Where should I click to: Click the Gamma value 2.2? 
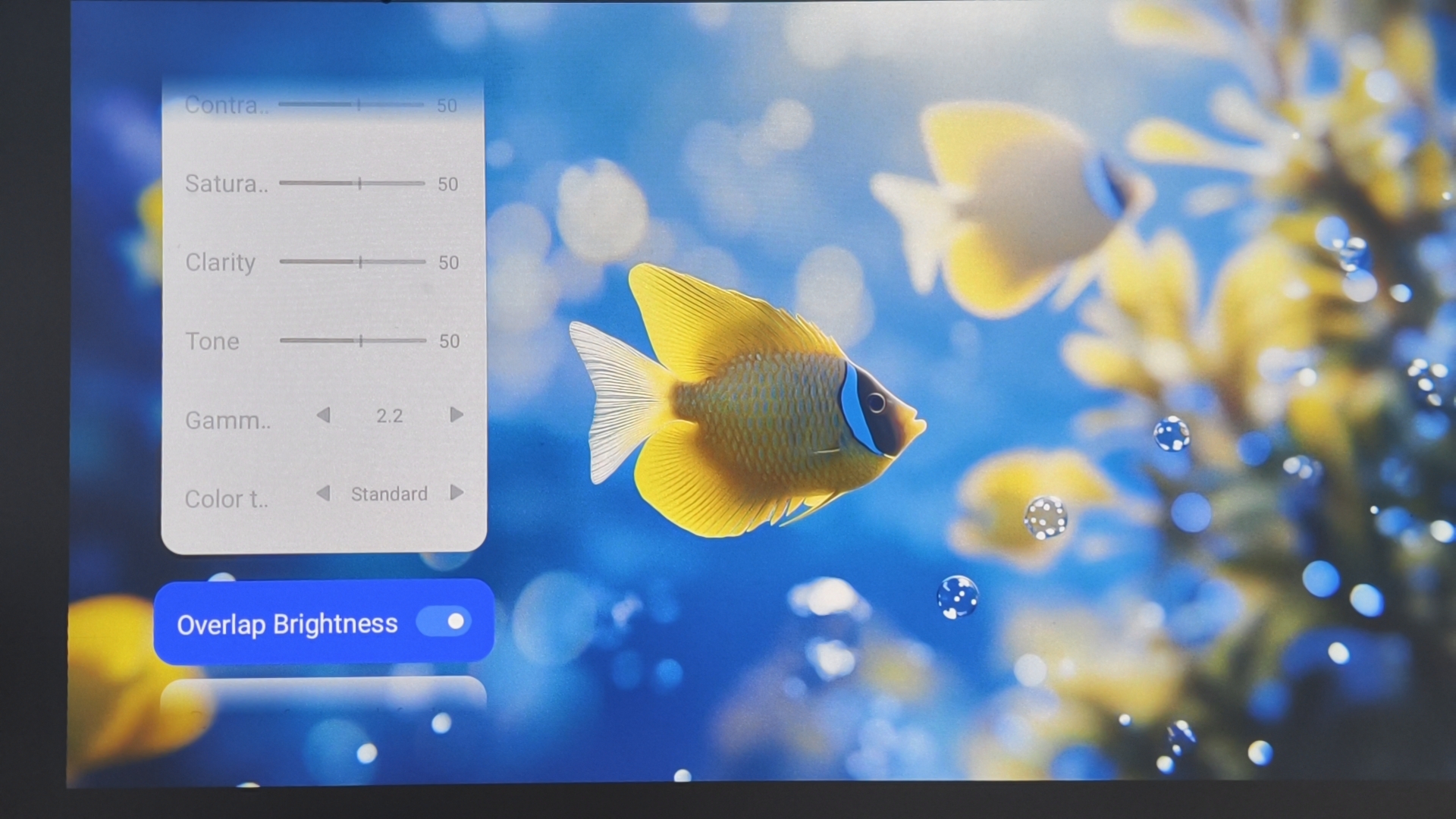tap(389, 416)
